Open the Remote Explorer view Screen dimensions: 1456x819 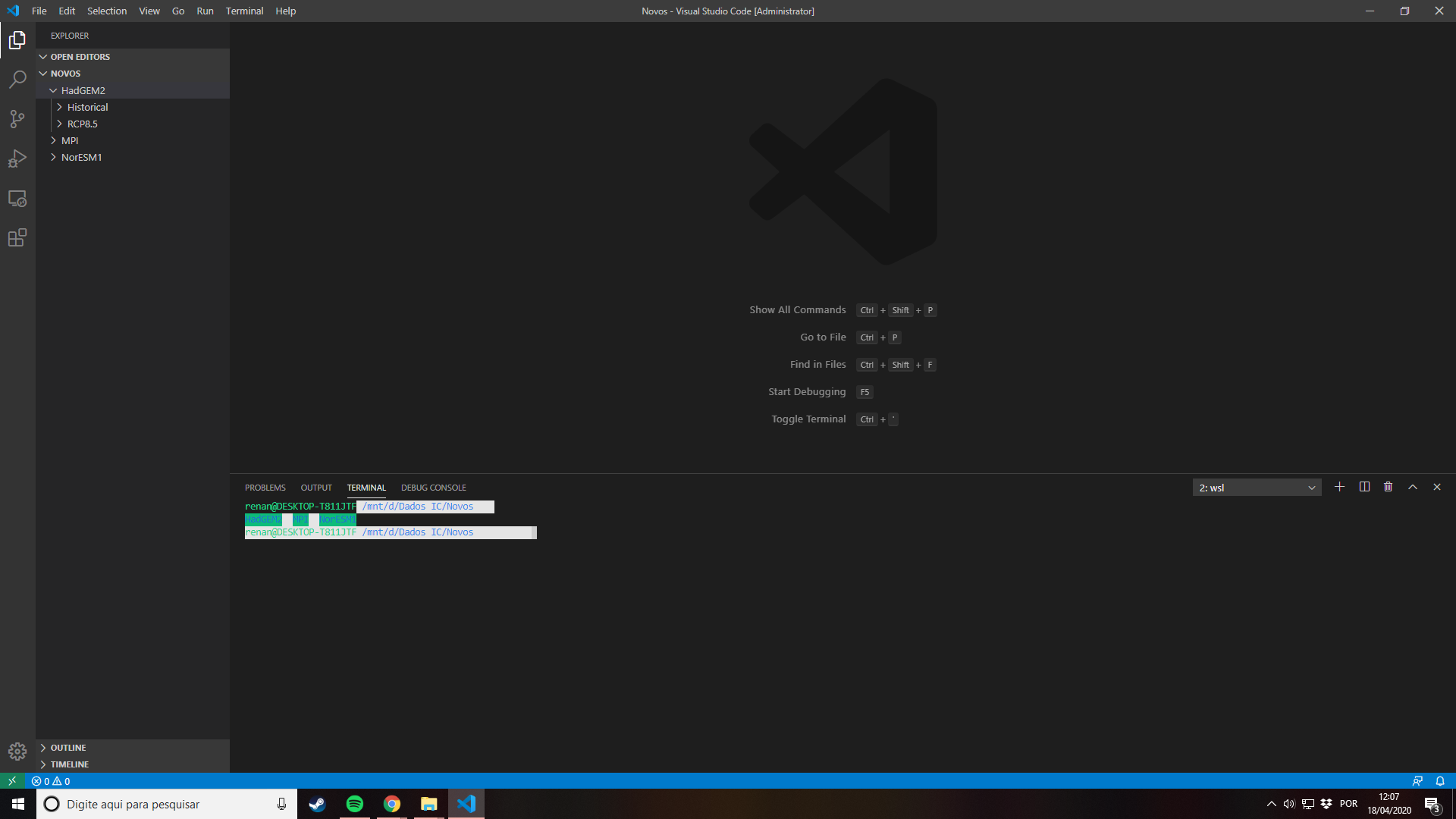[17, 198]
